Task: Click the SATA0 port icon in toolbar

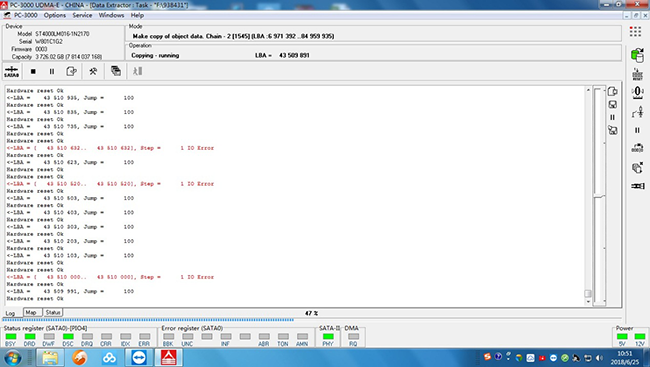Action: (x=12, y=71)
